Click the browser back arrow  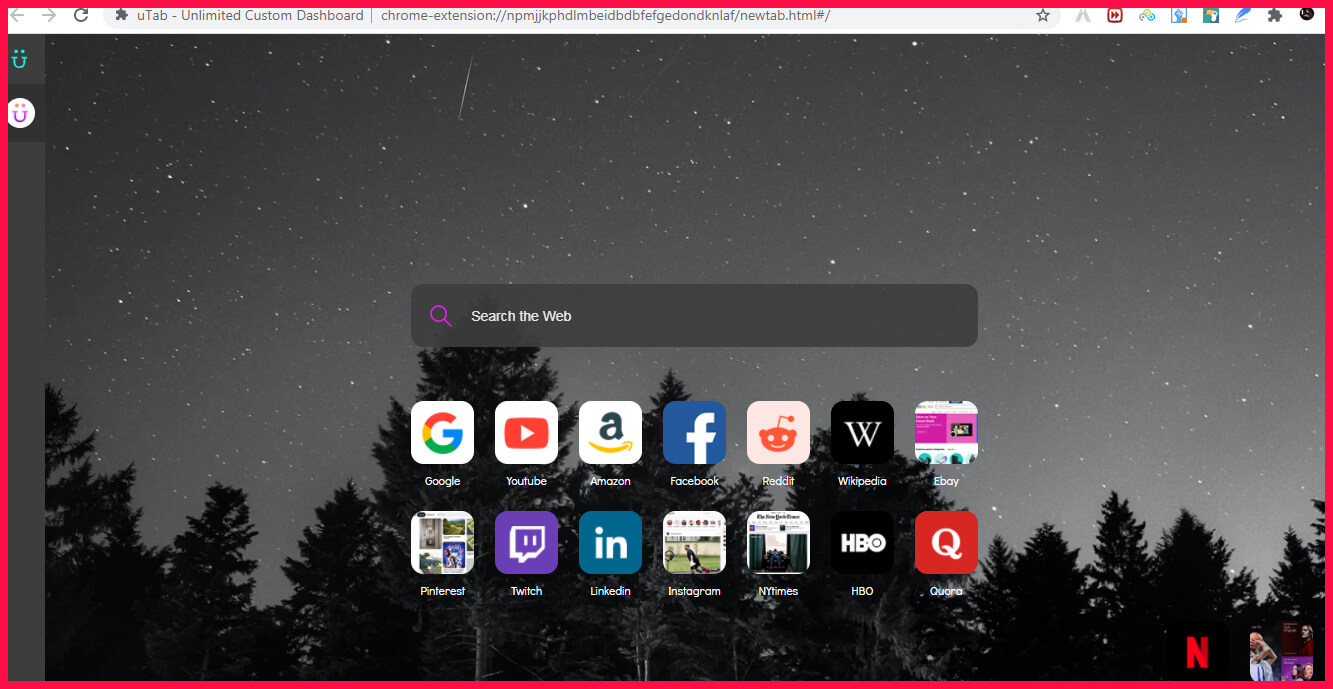tap(17, 15)
